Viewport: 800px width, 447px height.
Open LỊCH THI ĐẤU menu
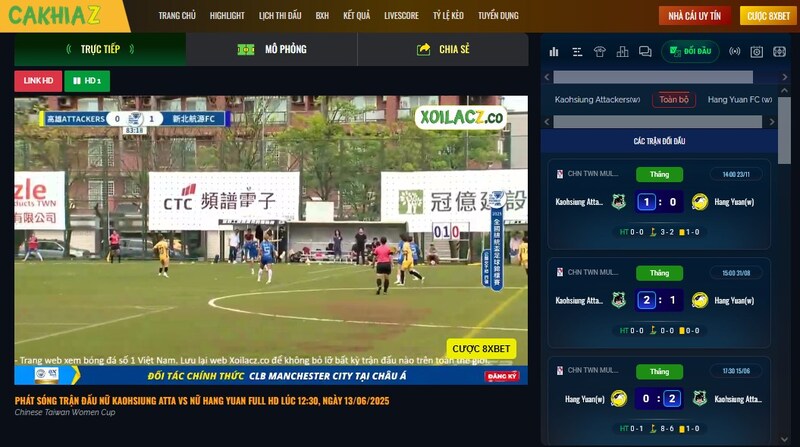(x=280, y=16)
